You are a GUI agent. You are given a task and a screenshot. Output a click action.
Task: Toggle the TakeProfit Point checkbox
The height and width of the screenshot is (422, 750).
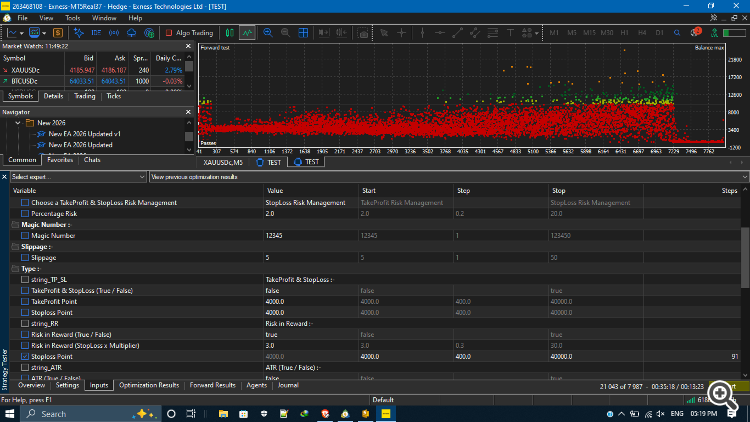25,301
